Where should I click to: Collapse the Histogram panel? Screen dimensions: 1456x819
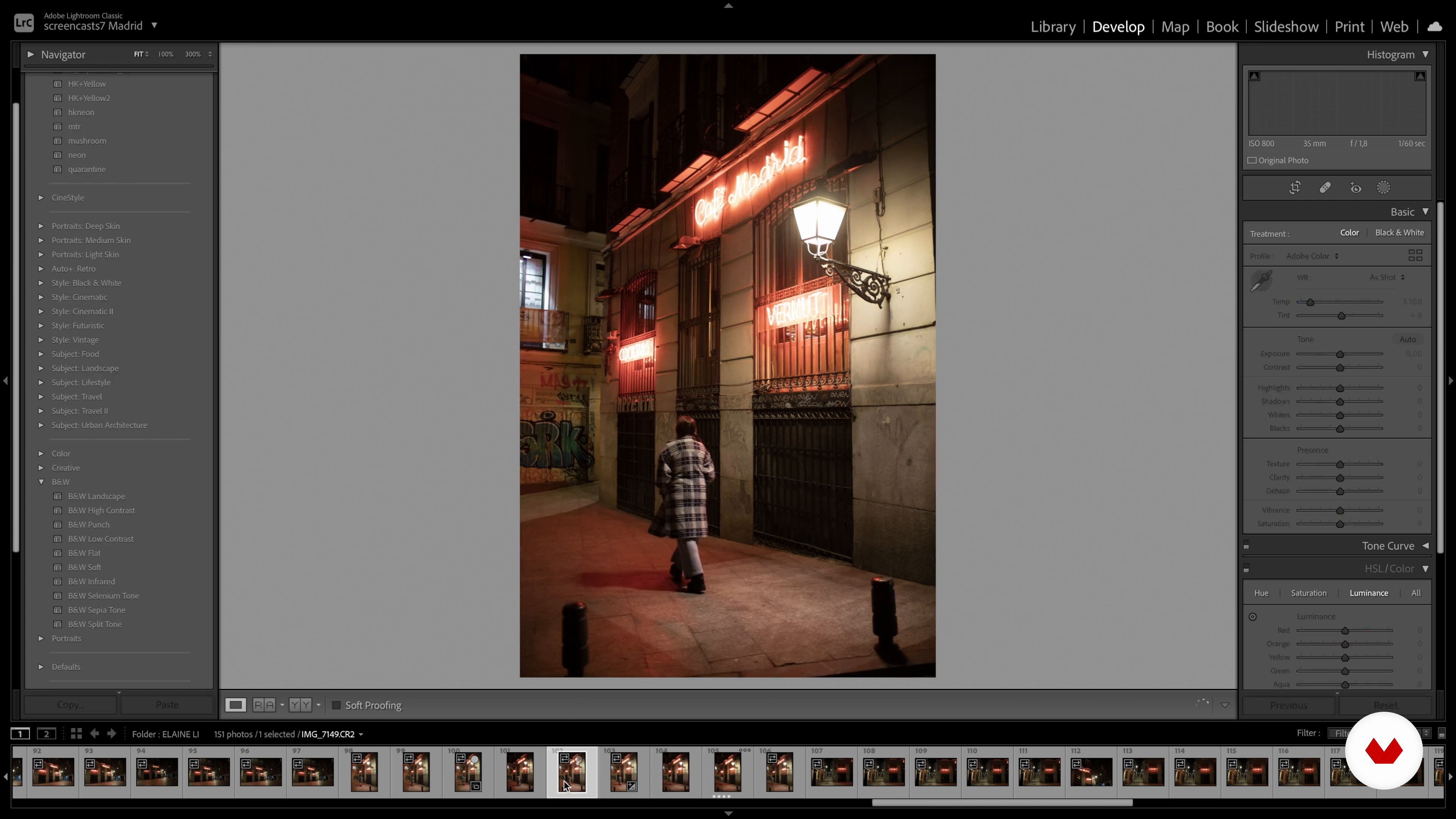pos(1426,54)
